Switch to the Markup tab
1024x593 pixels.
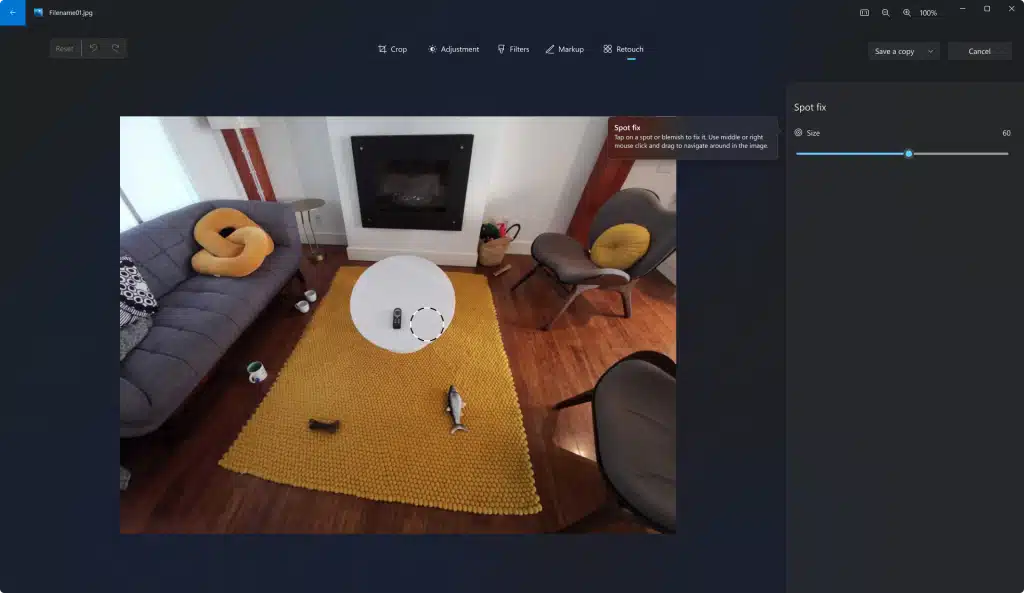(565, 49)
